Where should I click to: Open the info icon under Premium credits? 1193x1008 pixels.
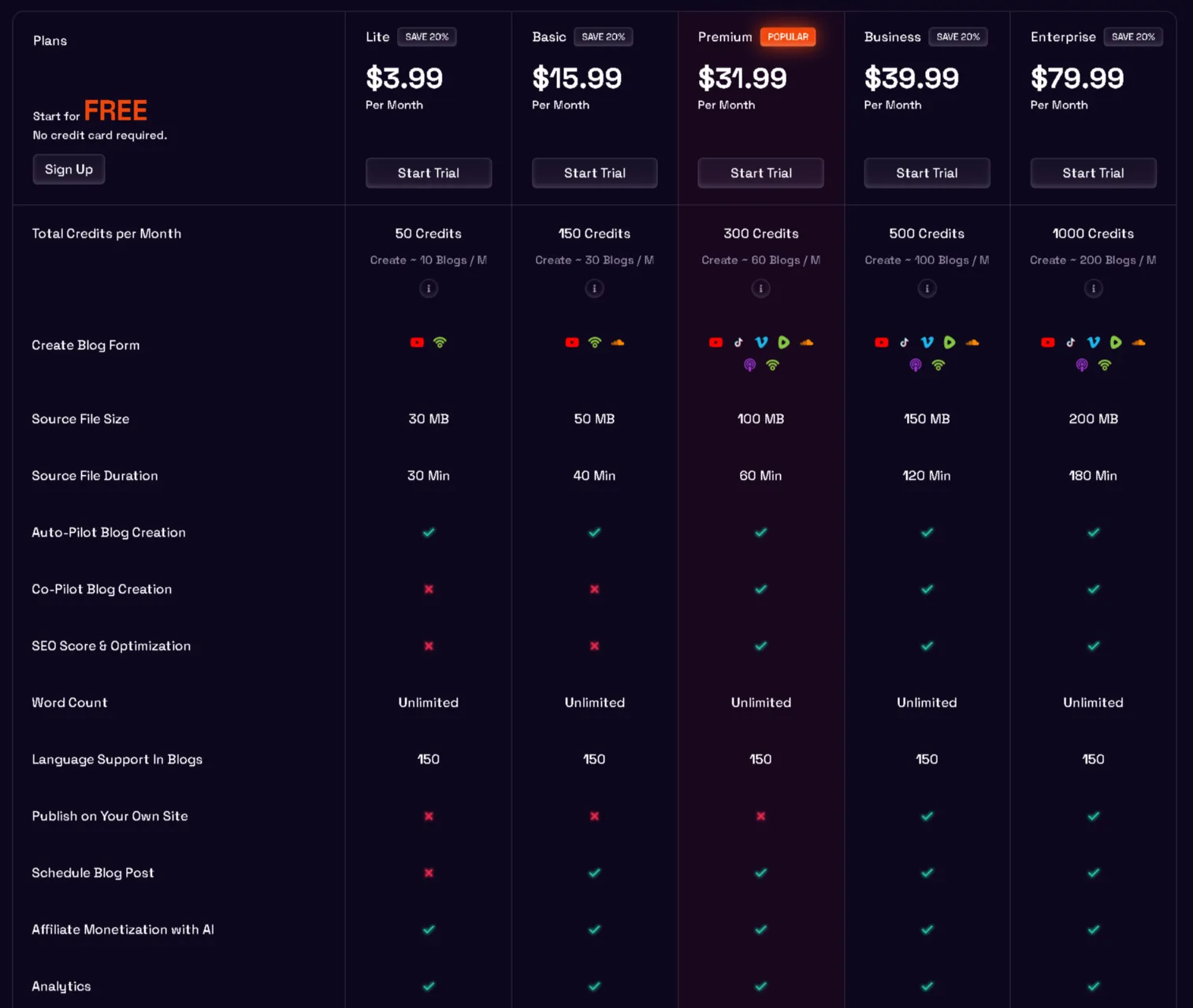pos(761,288)
